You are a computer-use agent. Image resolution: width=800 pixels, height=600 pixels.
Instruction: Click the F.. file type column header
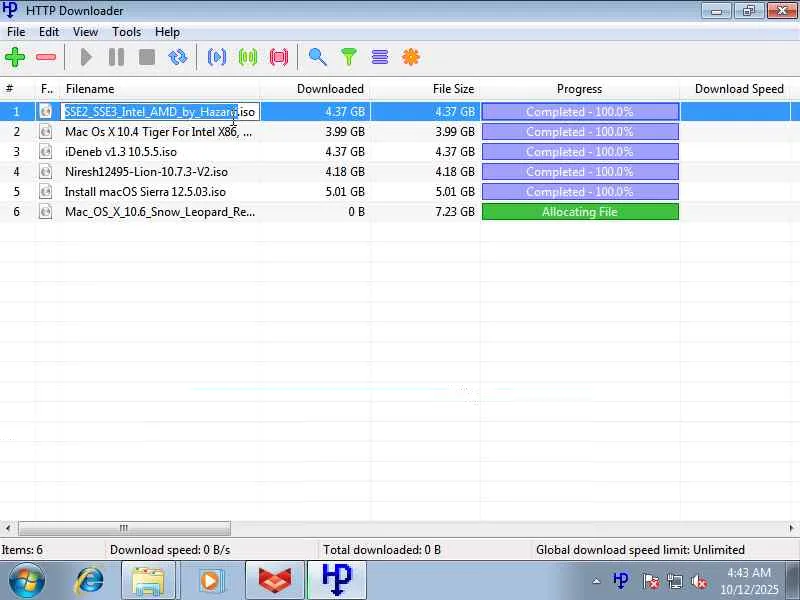point(47,89)
